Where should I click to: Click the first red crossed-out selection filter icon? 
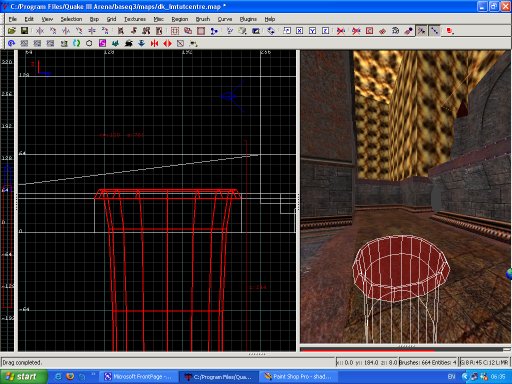pos(341,31)
